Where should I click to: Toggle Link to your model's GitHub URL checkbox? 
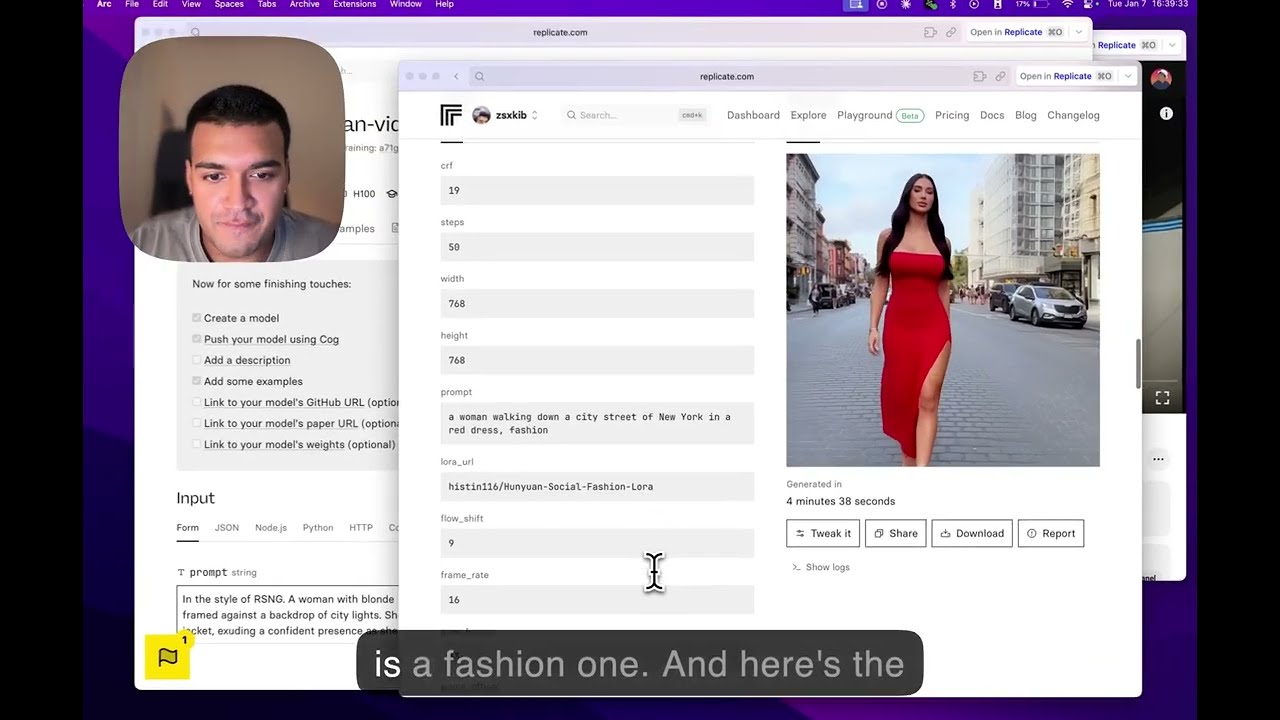coord(197,402)
